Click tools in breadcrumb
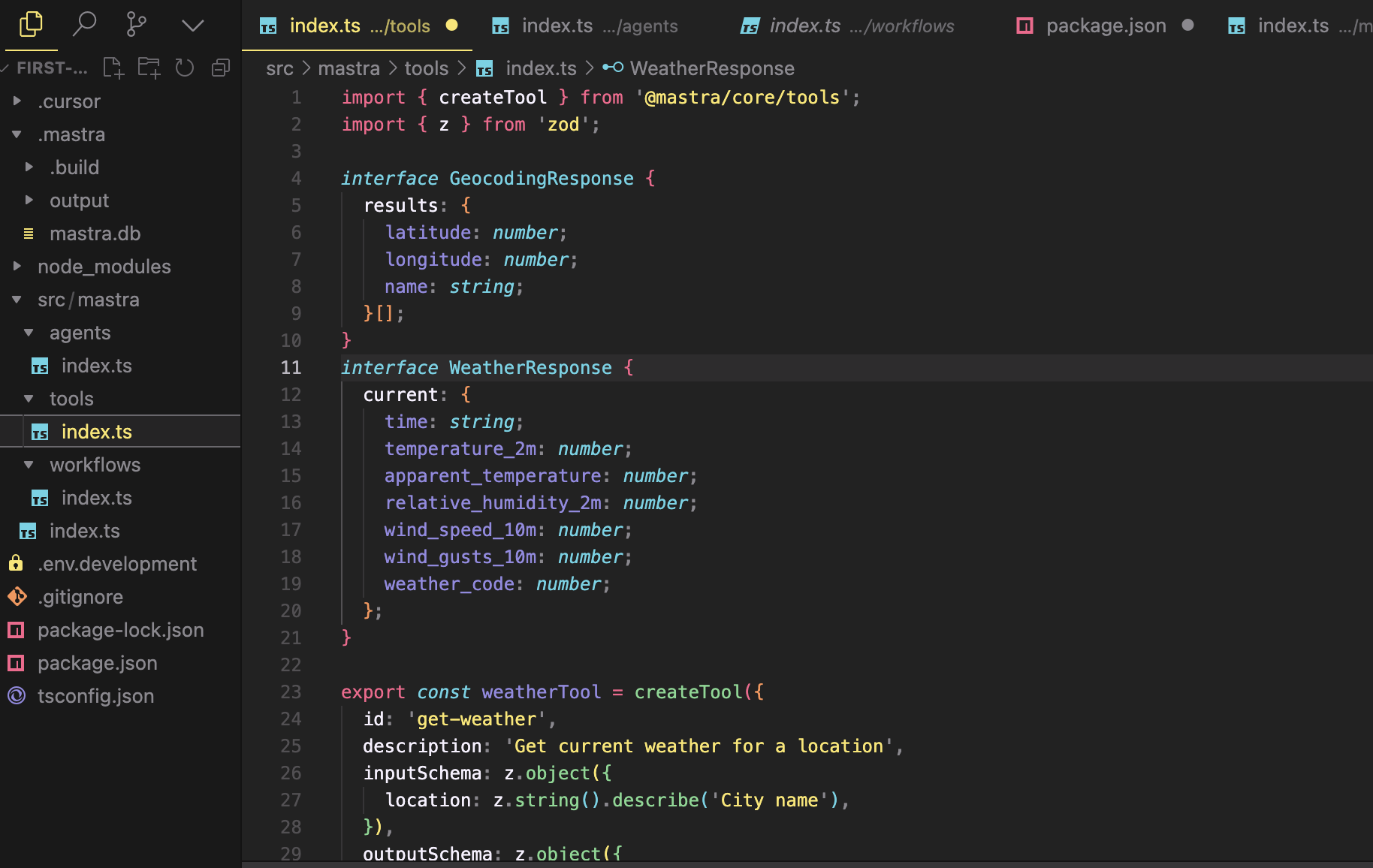Screen dimensions: 1373x868 [x=426, y=68]
